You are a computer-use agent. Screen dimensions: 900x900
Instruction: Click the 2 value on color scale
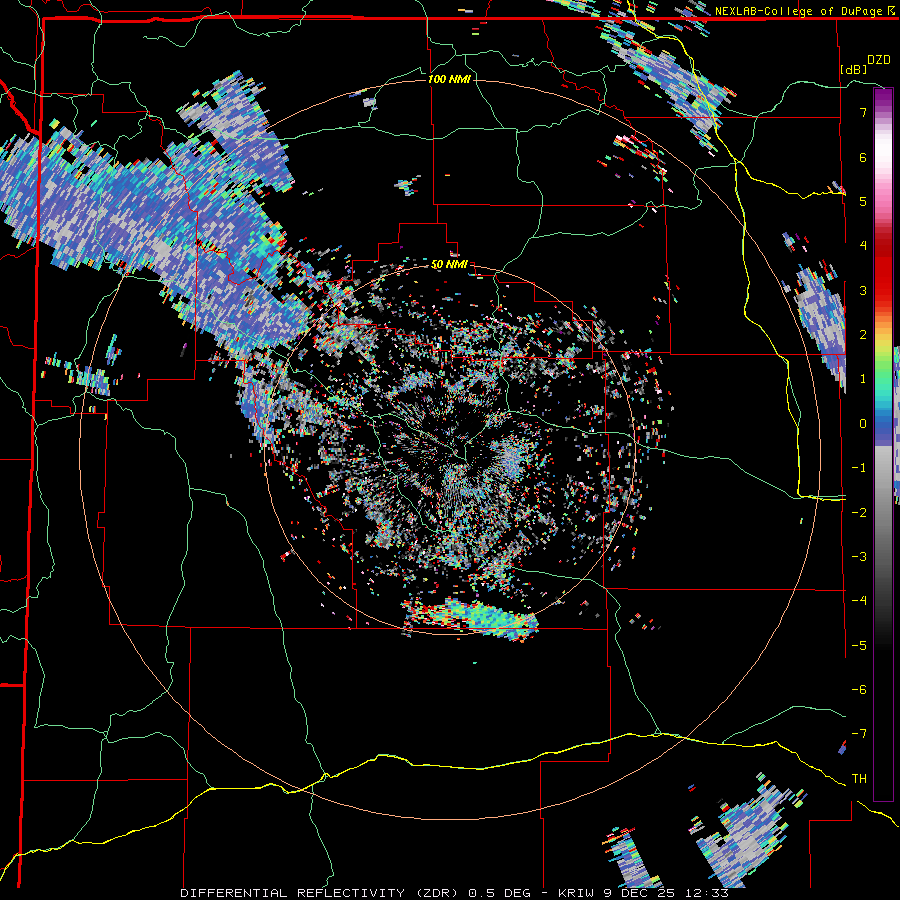tap(862, 335)
